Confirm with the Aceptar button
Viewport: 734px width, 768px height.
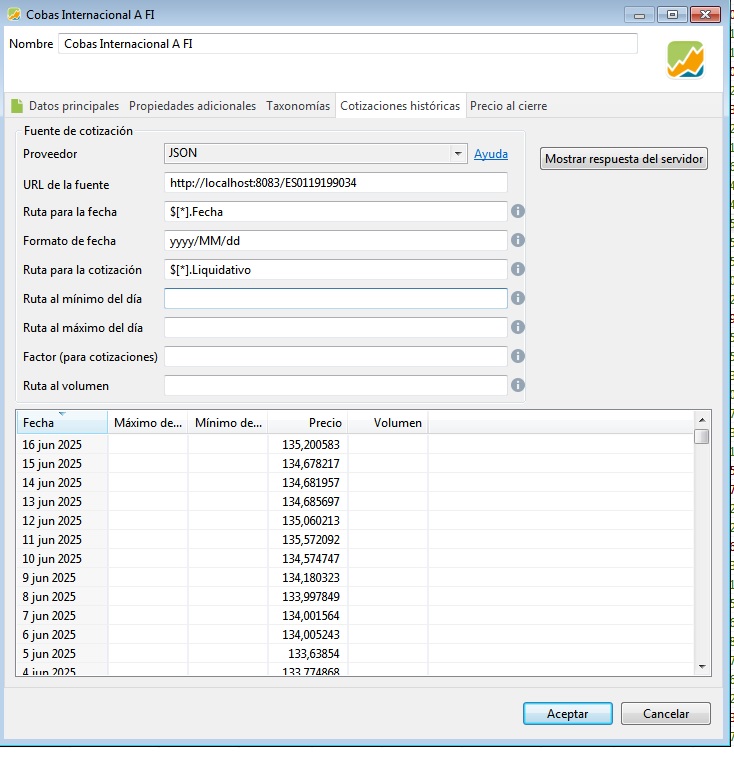(x=568, y=714)
